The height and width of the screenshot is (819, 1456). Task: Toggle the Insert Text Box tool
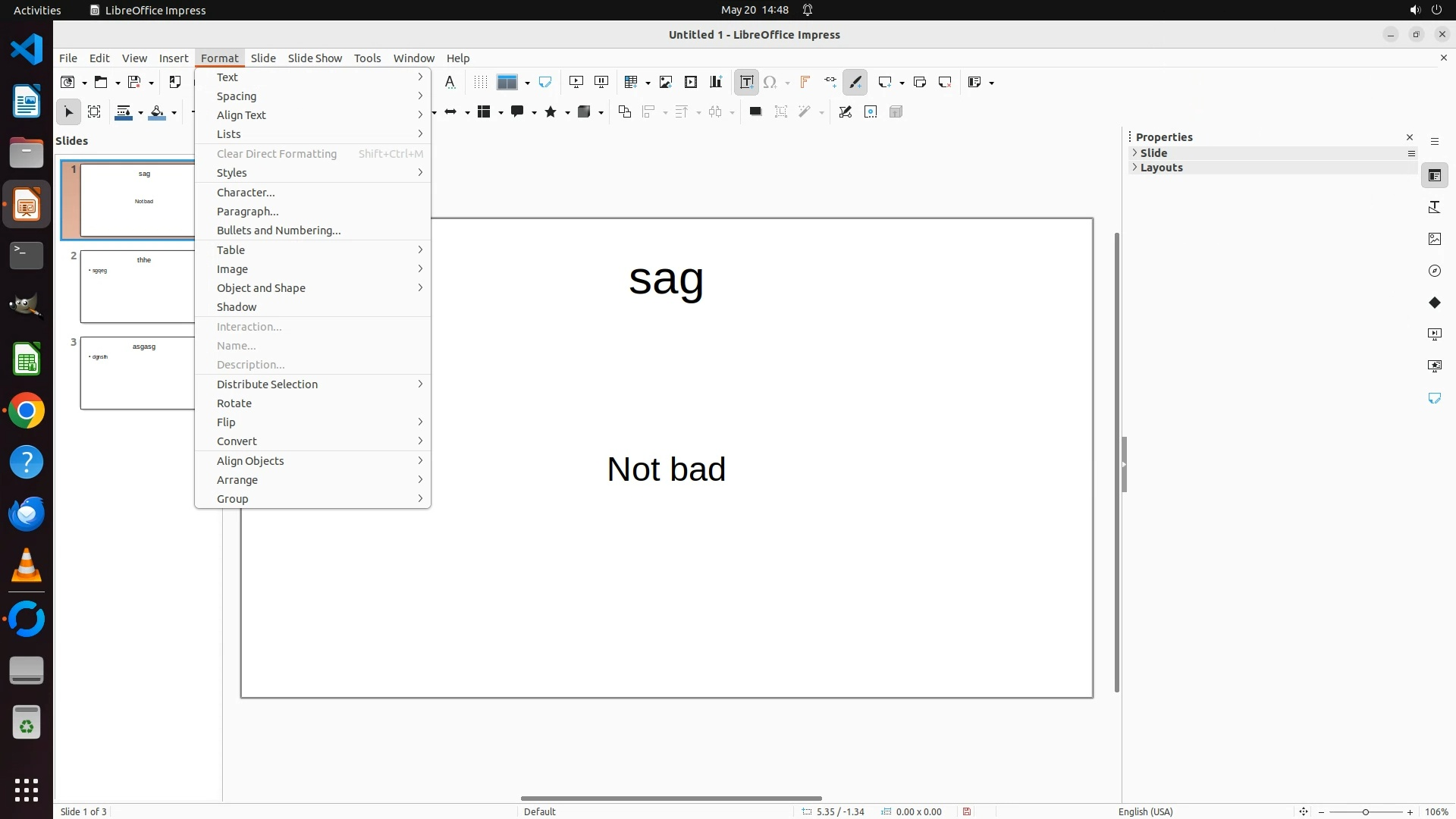click(x=746, y=82)
